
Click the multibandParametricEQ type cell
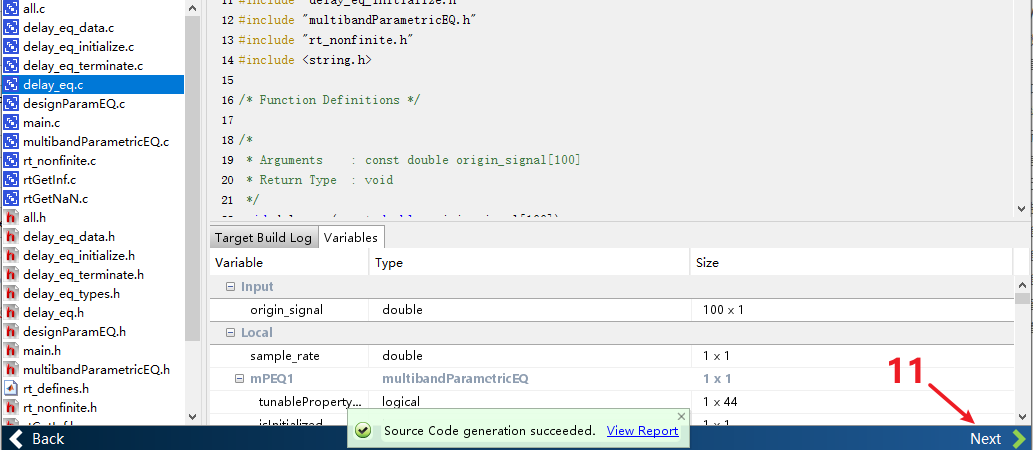455,379
